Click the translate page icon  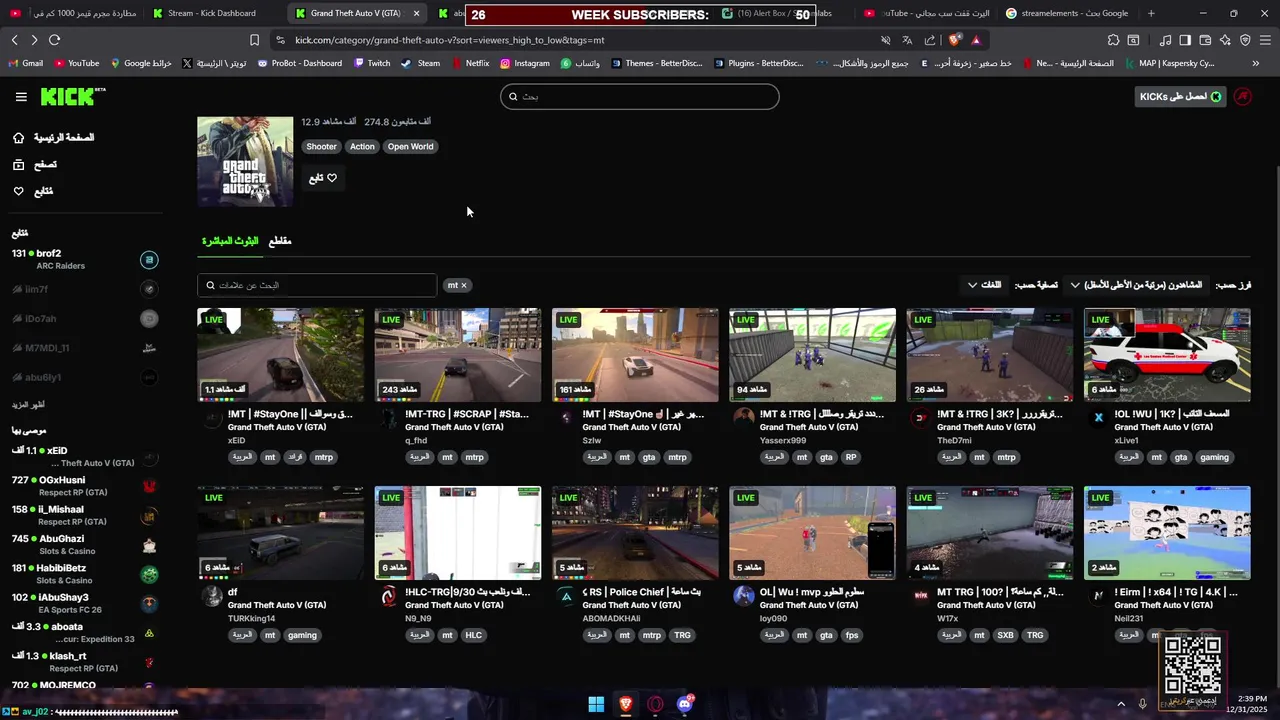pos(907,40)
